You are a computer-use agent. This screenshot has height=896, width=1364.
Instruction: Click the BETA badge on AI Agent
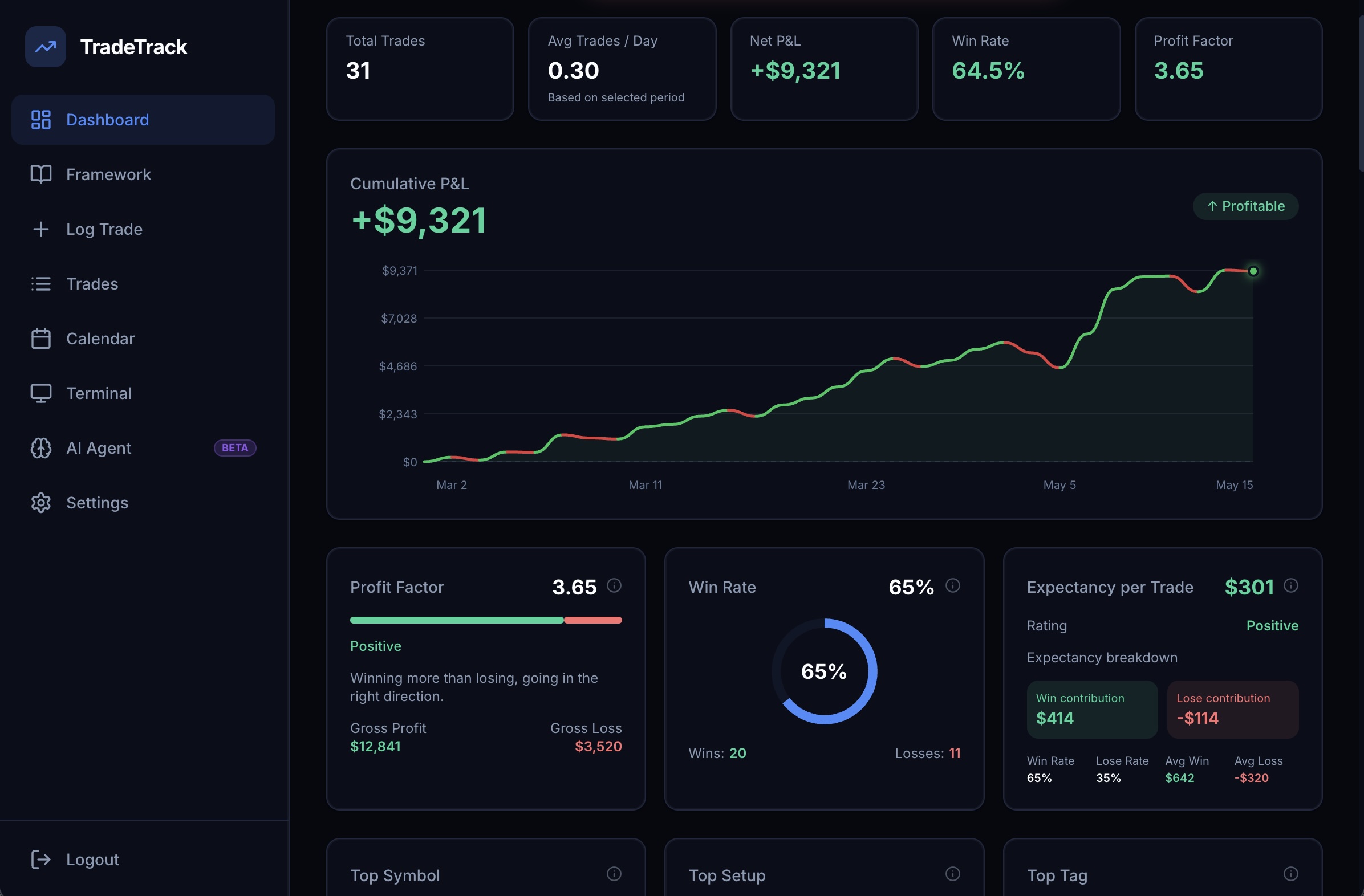[235, 448]
